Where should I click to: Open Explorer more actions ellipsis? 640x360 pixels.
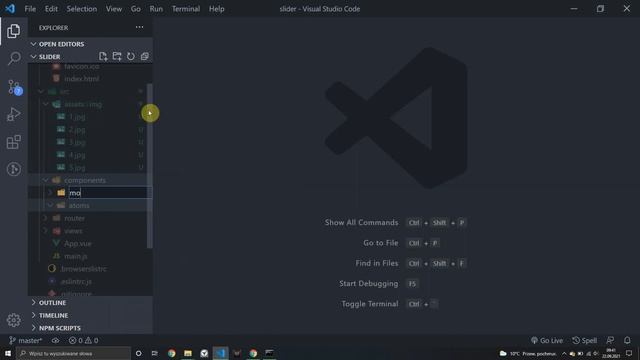[x=140, y=27]
